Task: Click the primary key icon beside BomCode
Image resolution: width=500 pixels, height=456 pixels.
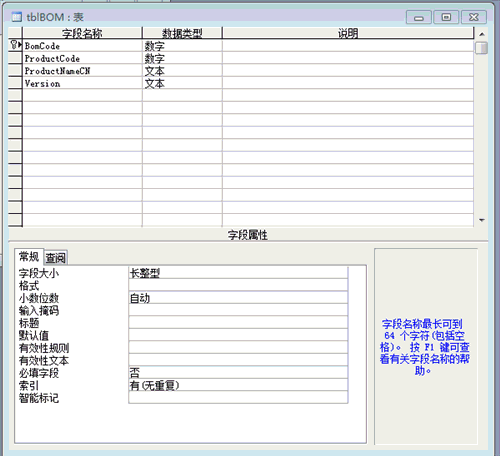Action: (14, 44)
